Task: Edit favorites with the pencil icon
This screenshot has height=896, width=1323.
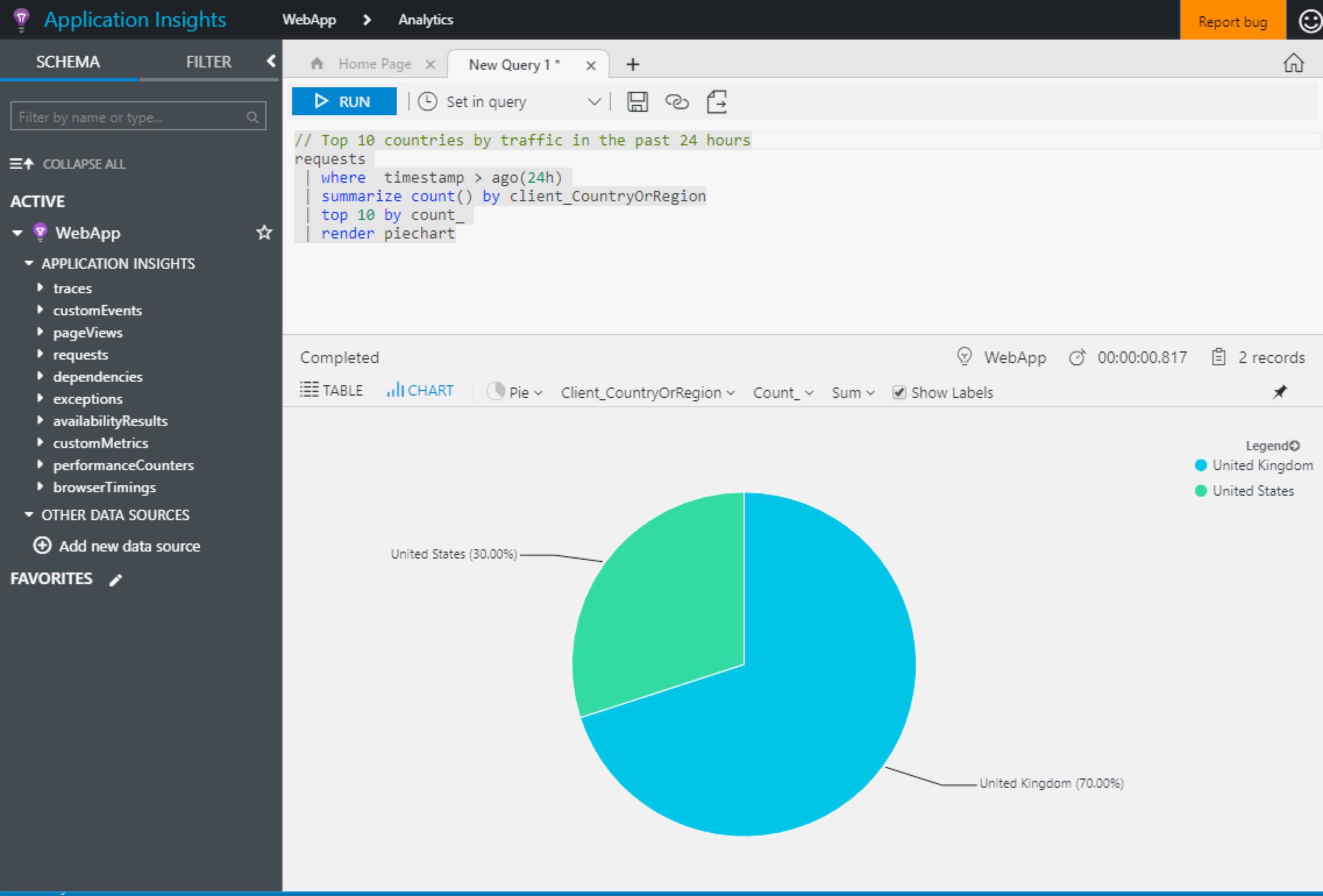Action: pyautogui.click(x=116, y=579)
